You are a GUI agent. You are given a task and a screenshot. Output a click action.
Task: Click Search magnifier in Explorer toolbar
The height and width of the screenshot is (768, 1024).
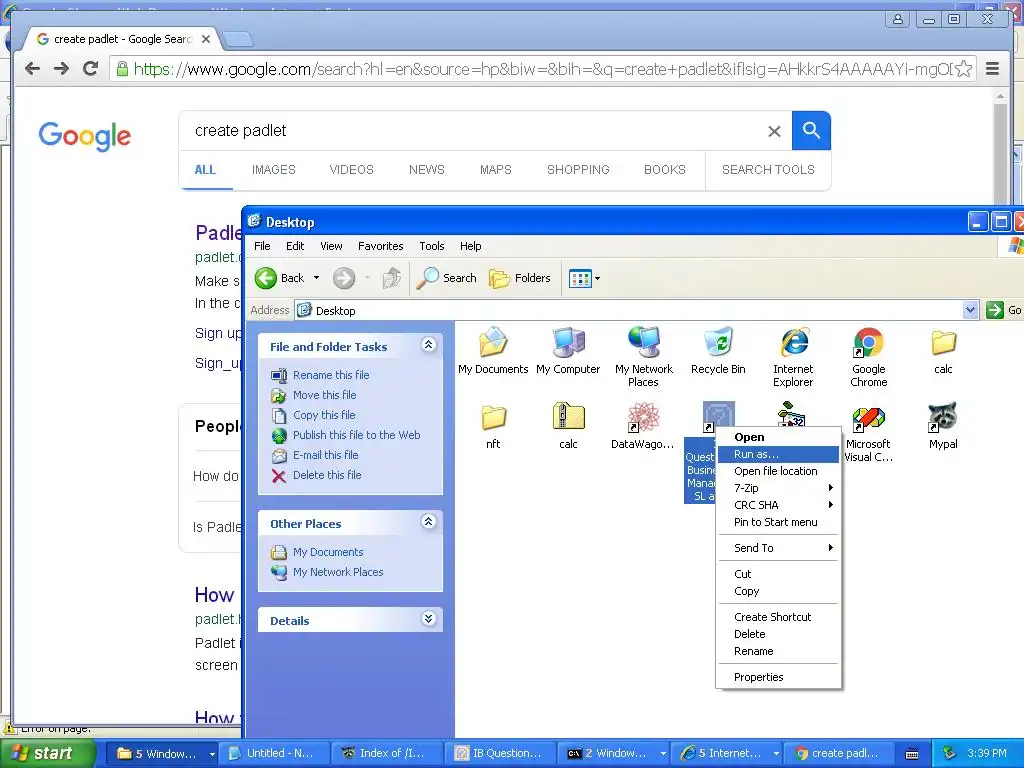(447, 278)
